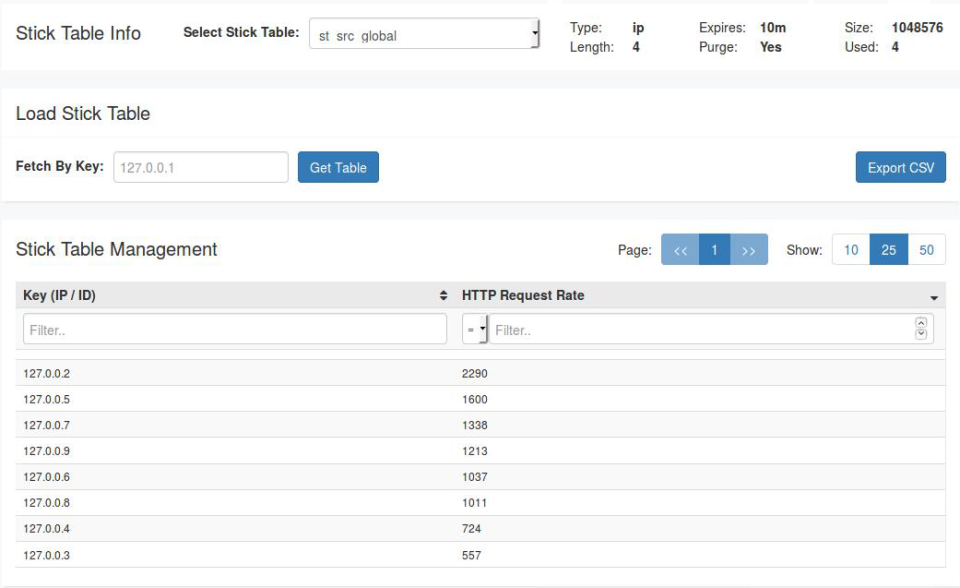Show 50 rows per page
The width and height of the screenshot is (960, 588).
click(925, 249)
